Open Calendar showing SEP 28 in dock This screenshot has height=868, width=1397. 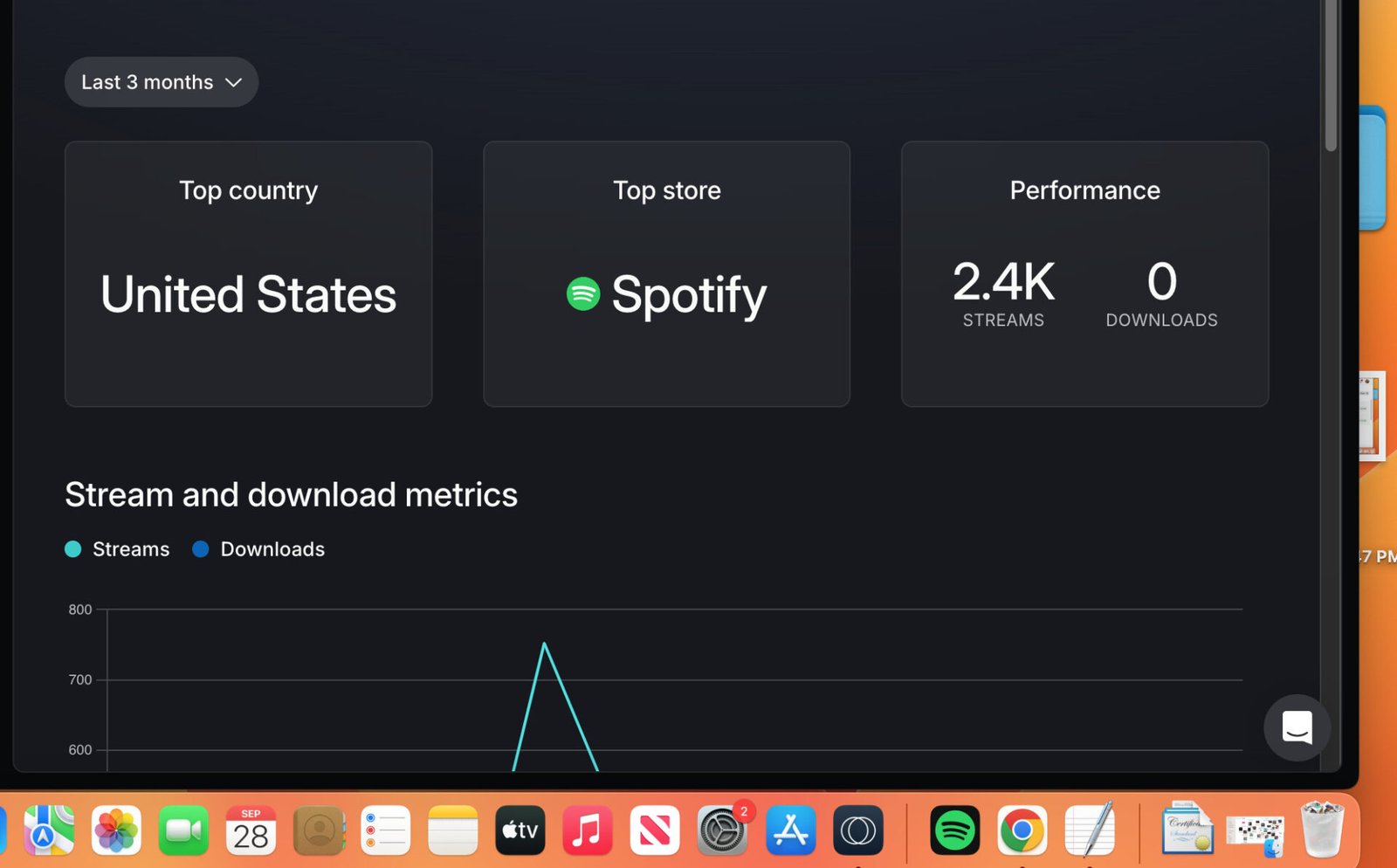(x=251, y=830)
